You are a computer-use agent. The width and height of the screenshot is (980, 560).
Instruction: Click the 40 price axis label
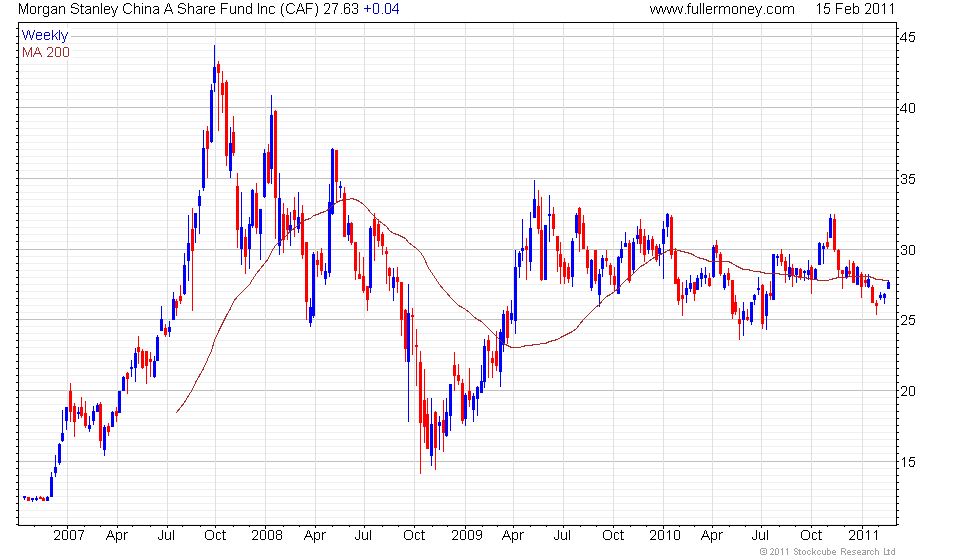pos(908,108)
